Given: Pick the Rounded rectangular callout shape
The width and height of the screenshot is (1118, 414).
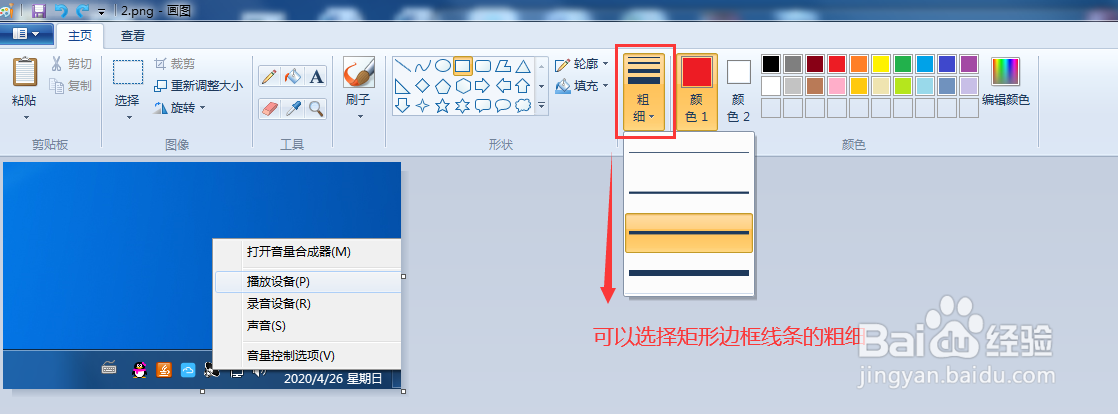Looking at the screenshot, I should click(x=483, y=105).
